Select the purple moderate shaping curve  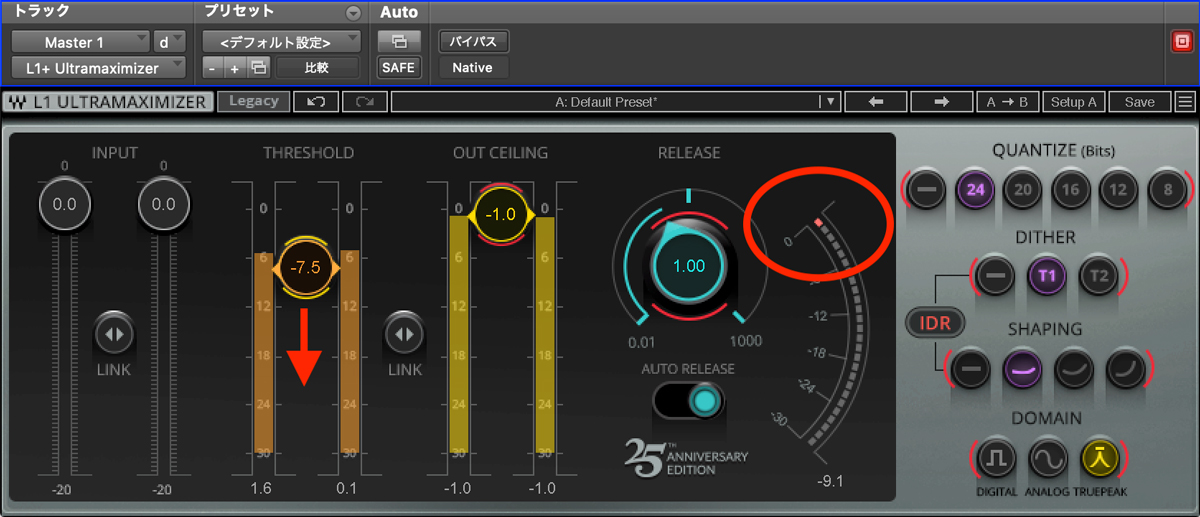tap(1022, 368)
